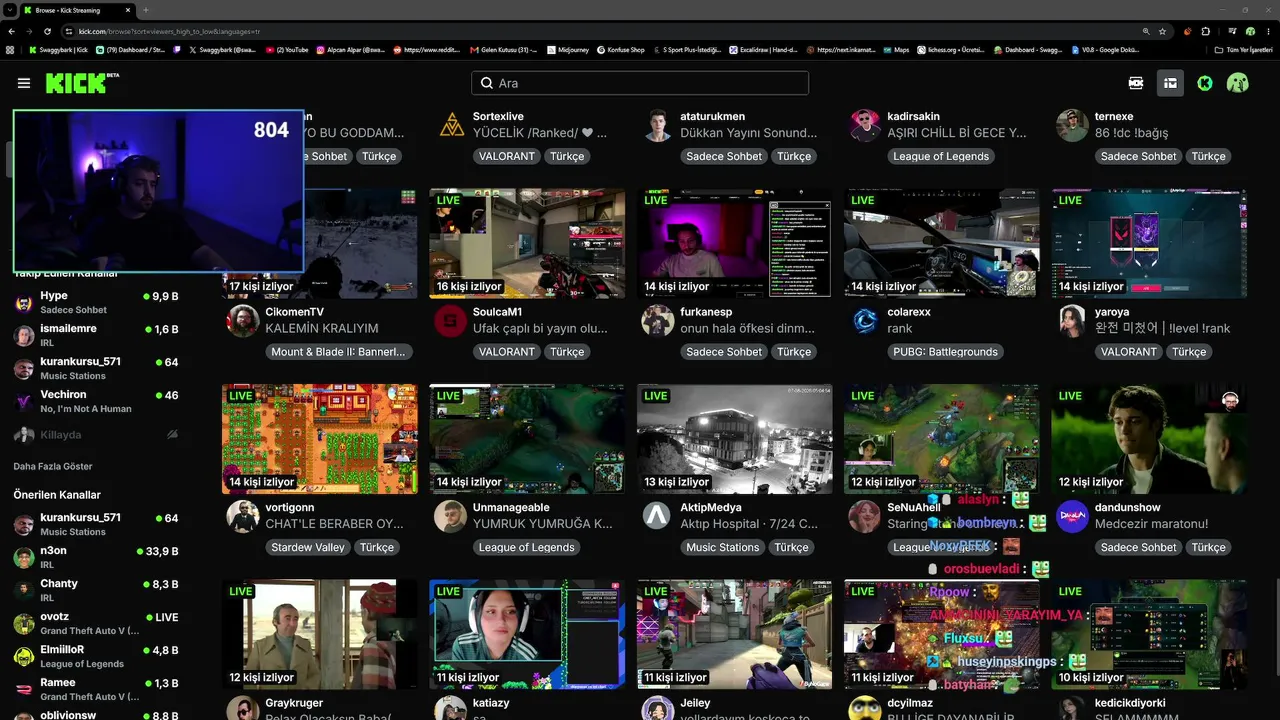The height and width of the screenshot is (720, 1280).
Task: Open ElmiilloR channel in recommended list
Action: pos(96,656)
